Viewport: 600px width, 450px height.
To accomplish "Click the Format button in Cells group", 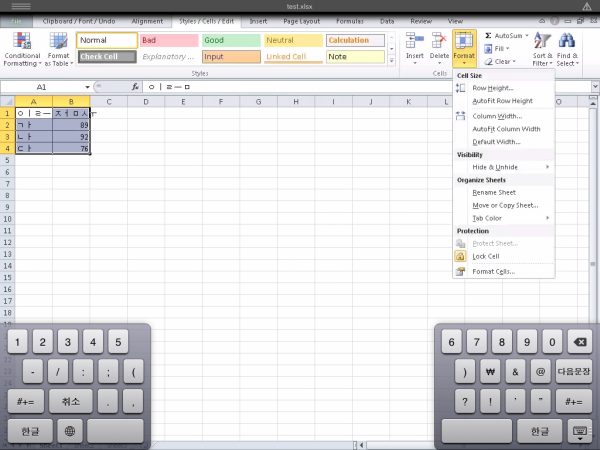I will pos(464,49).
